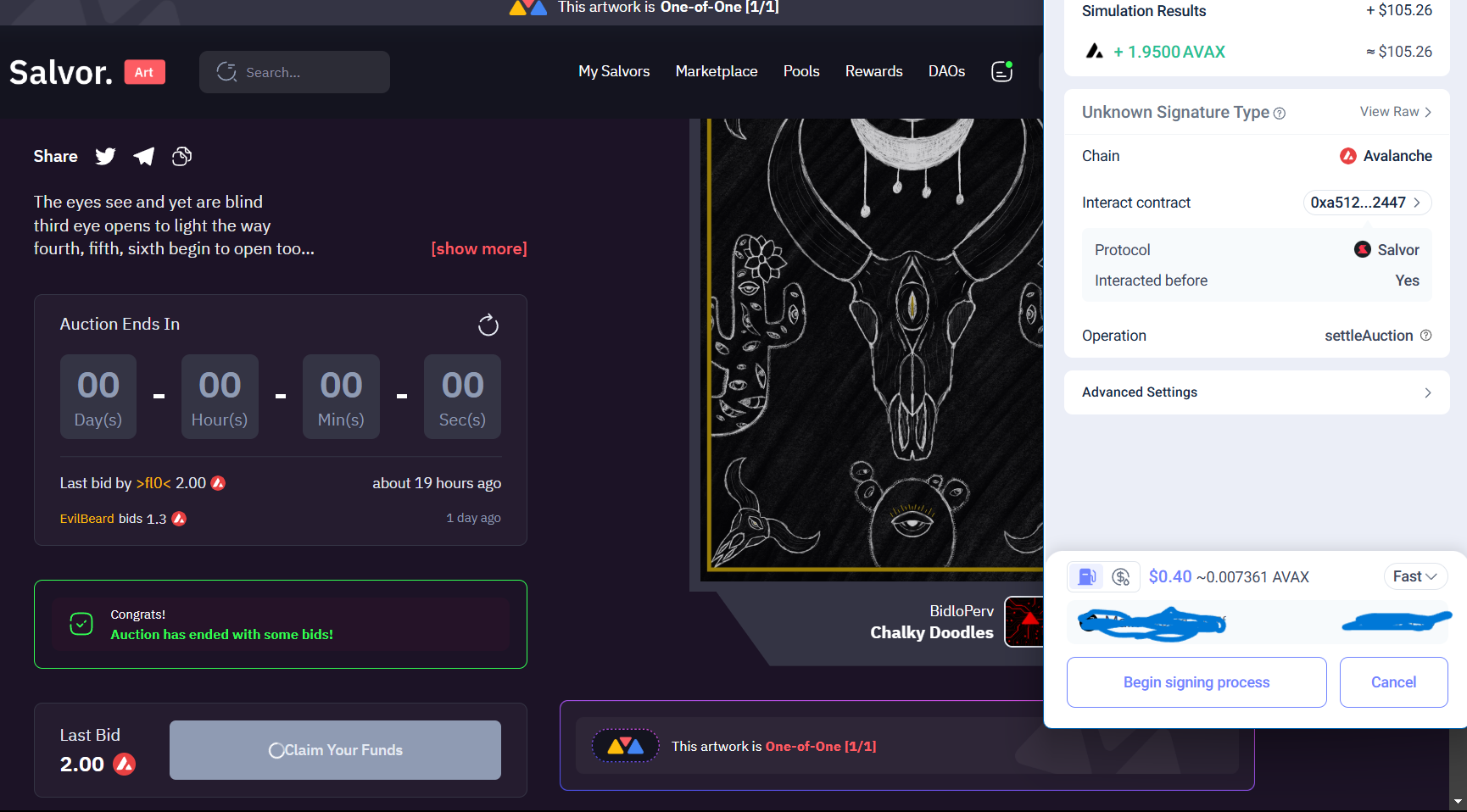Share the artwork via Telegram

[x=144, y=157]
